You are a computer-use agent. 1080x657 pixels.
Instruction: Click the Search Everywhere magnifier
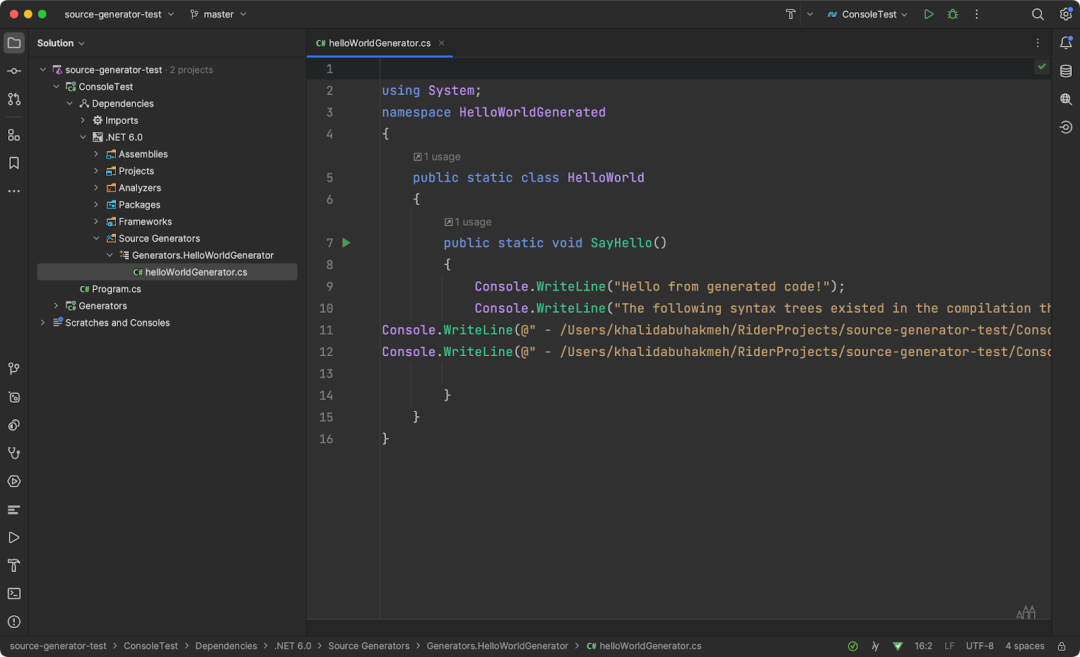point(1037,14)
